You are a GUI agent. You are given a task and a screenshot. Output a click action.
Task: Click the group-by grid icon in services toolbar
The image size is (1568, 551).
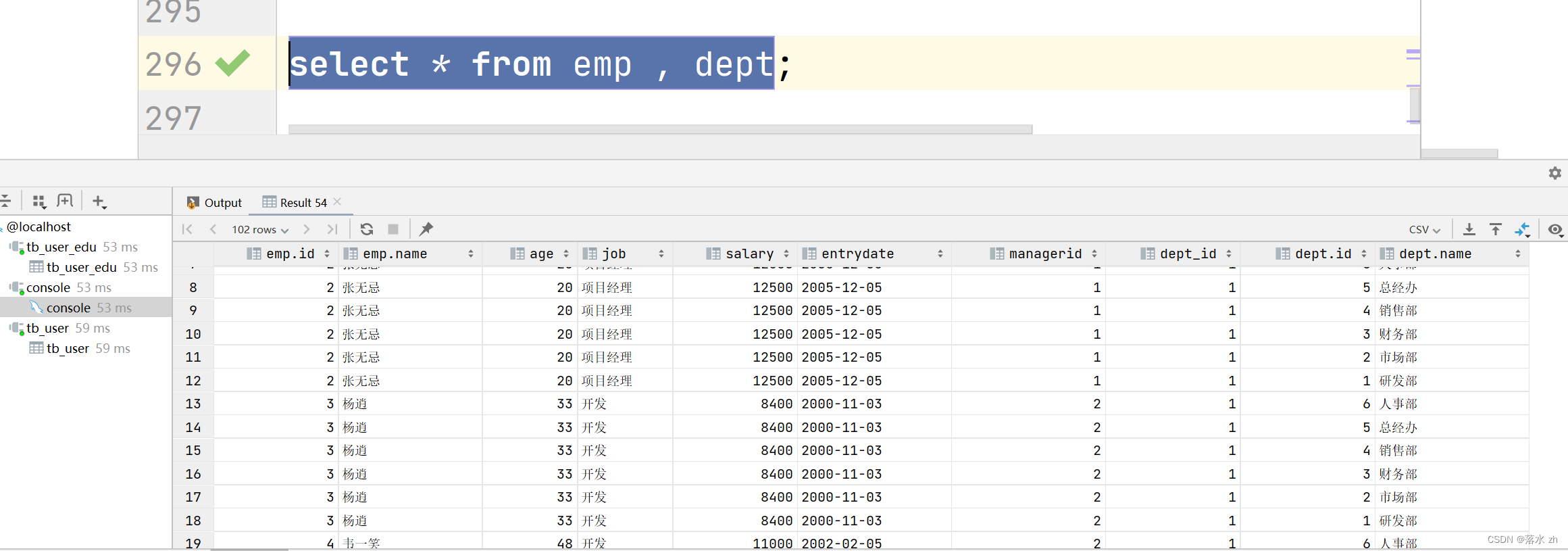[x=39, y=201]
